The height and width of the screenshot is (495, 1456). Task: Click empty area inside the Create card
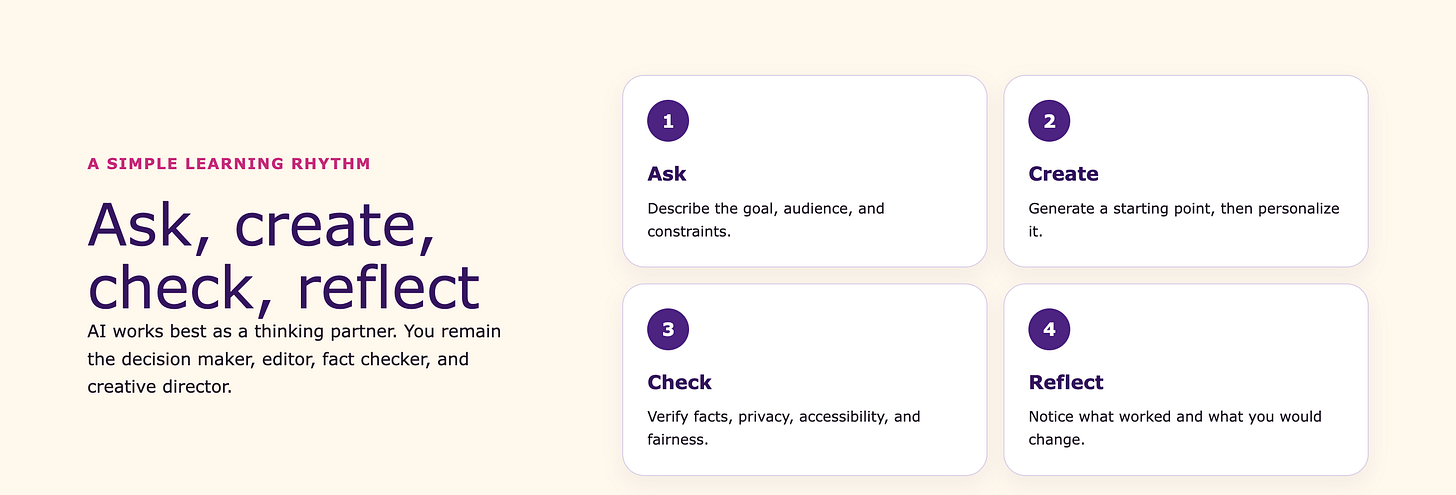pos(1230,125)
